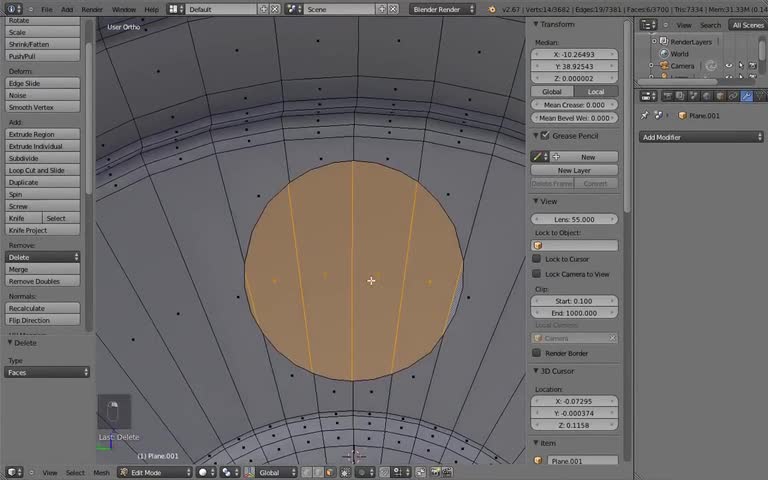Click the OpenGL render animation icon

click(x=447, y=472)
